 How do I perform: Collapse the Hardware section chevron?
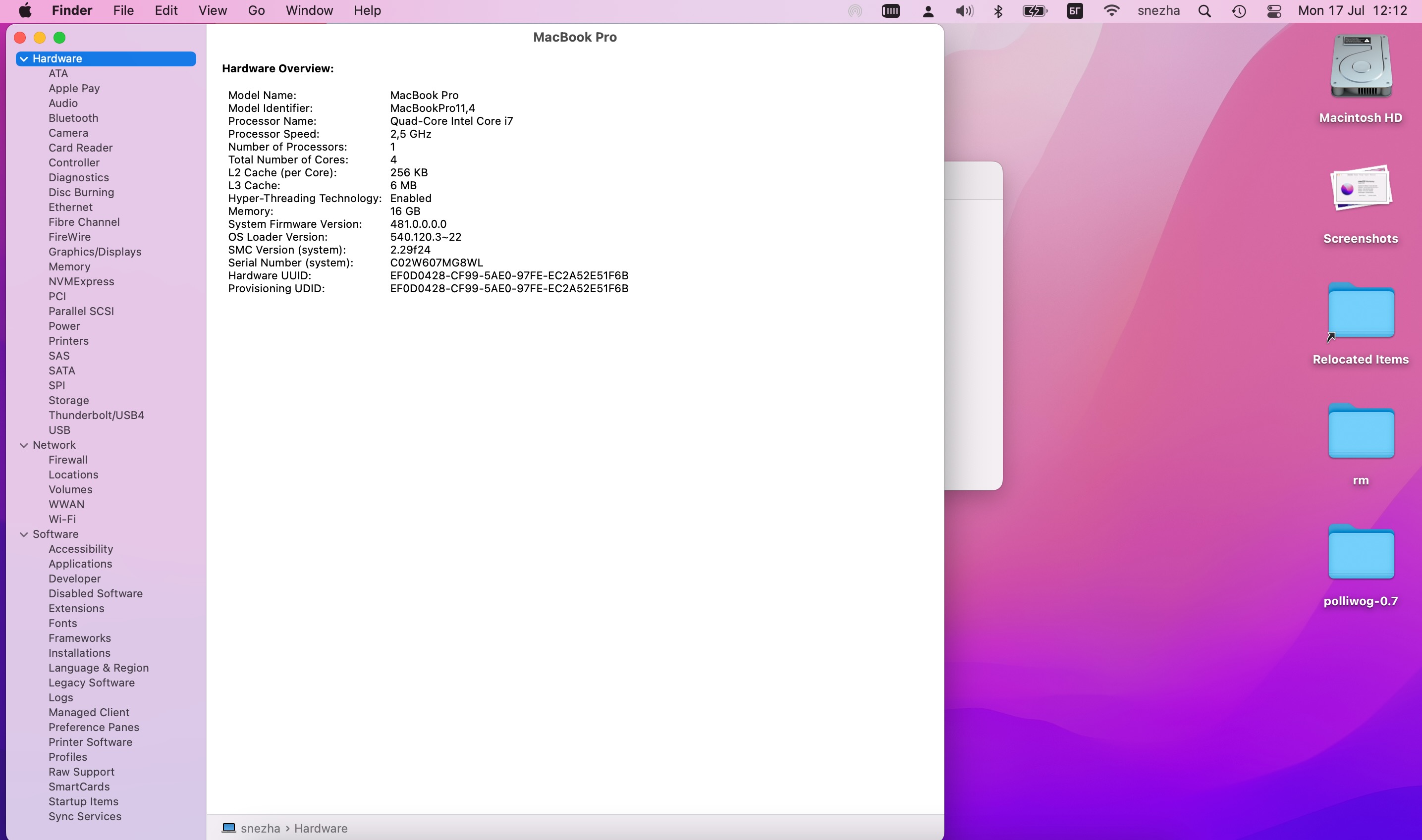pyautogui.click(x=24, y=59)
